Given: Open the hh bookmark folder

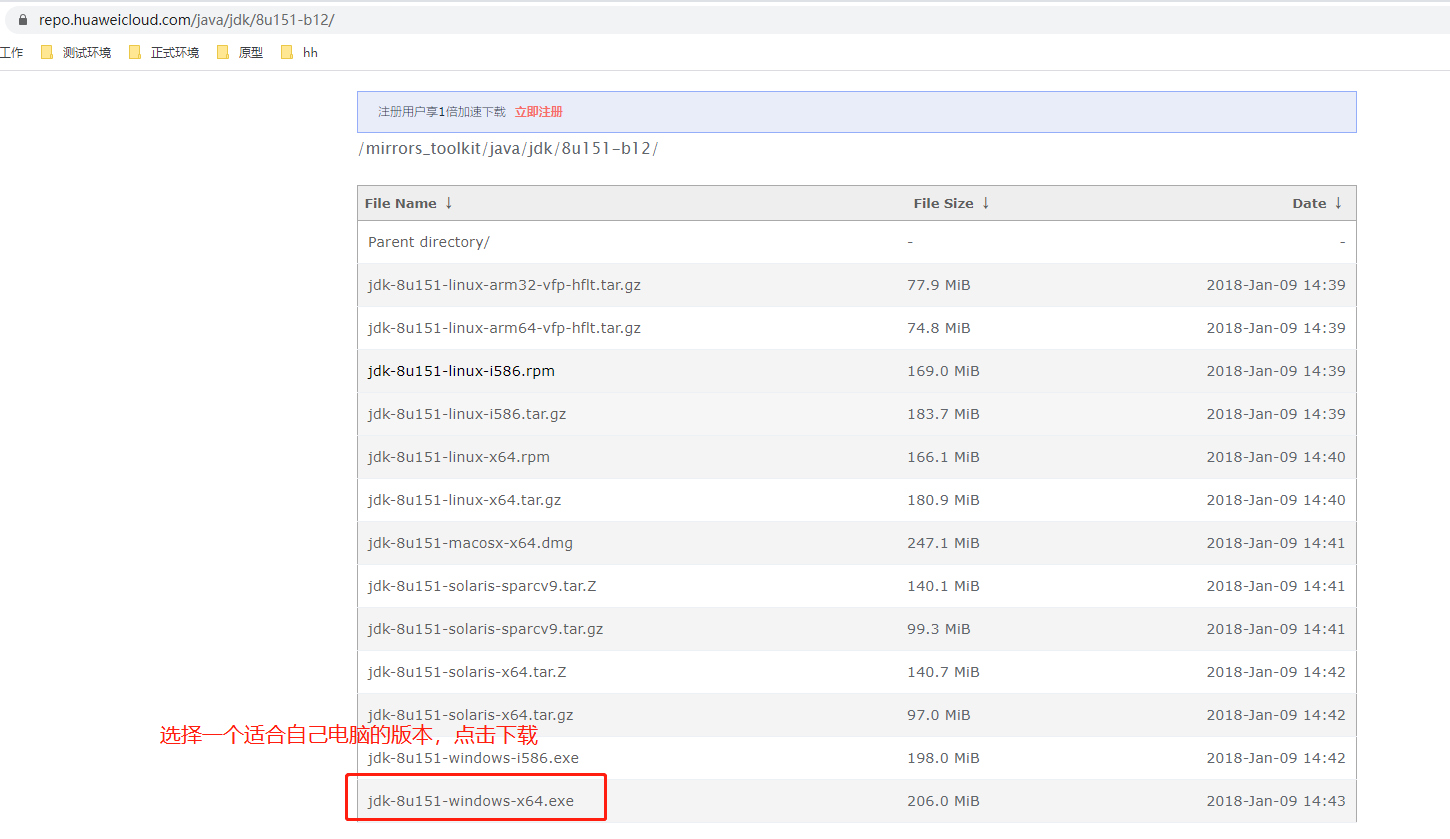Looking at the screenshot, I should (300, 53).
